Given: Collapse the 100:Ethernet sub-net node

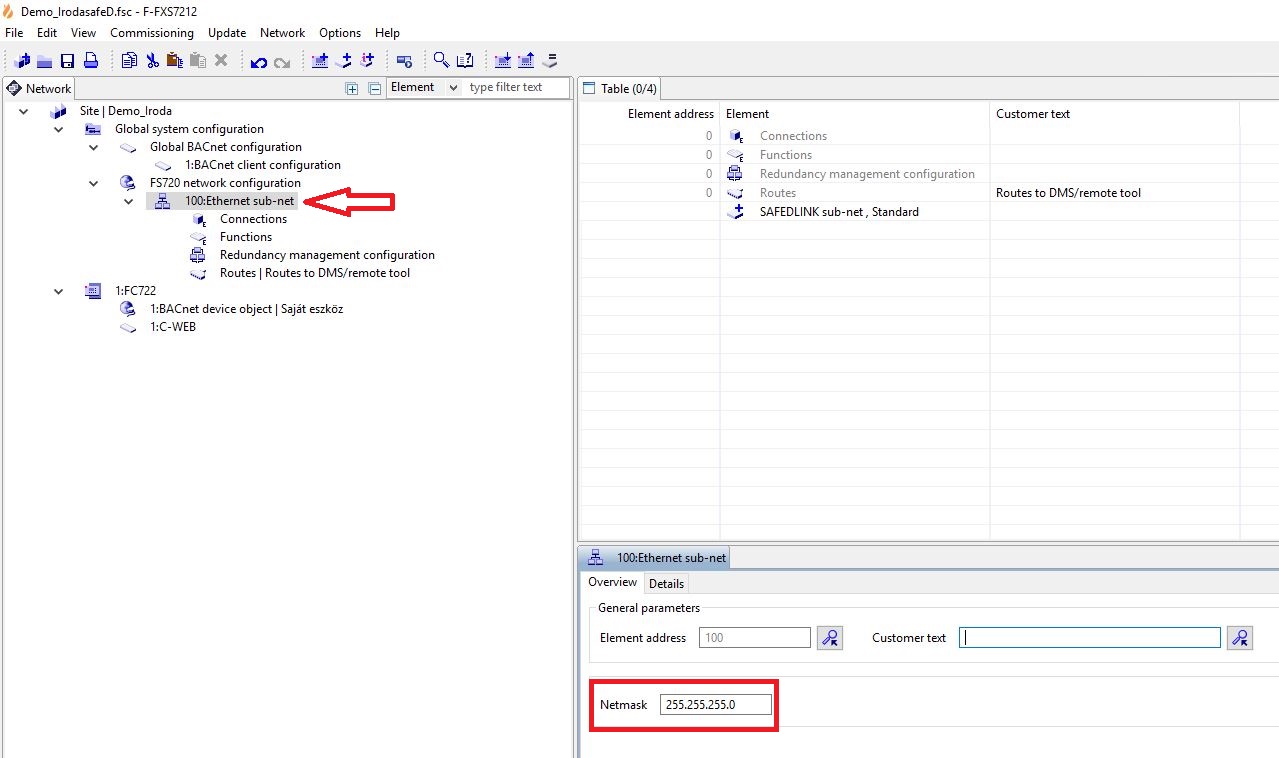Looking at the screenshot, I should (x=129, y=201).
